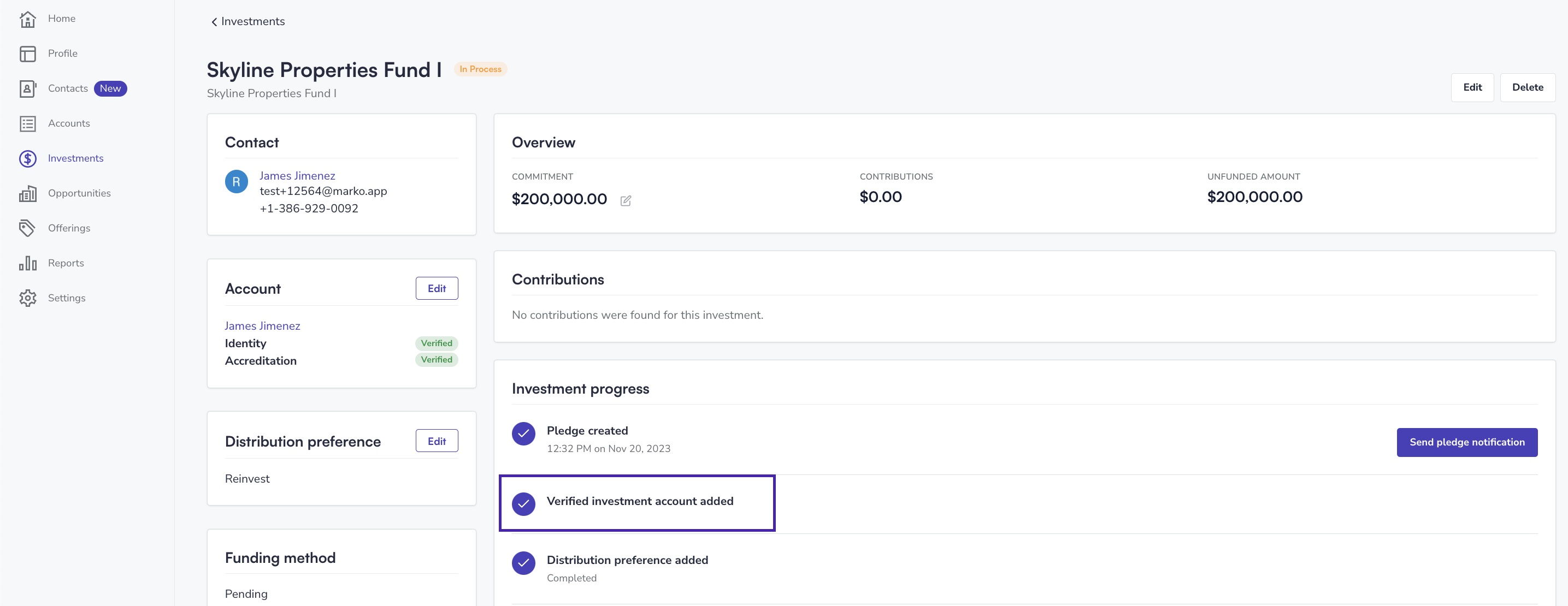
Task: Click the Distribution preference added checkmark
Action: tap(523, 563)
